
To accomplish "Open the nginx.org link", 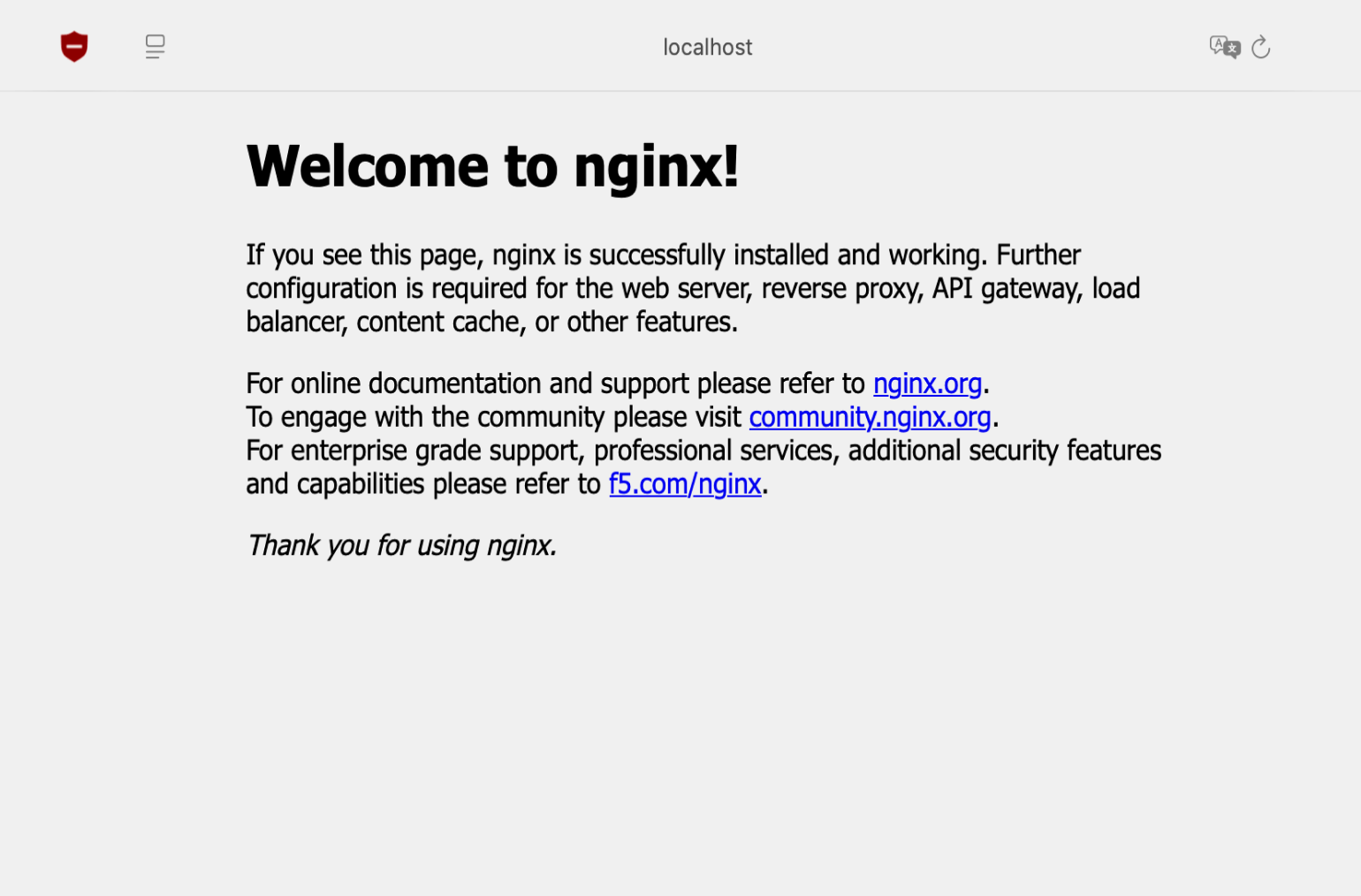I will click(927, 383).
